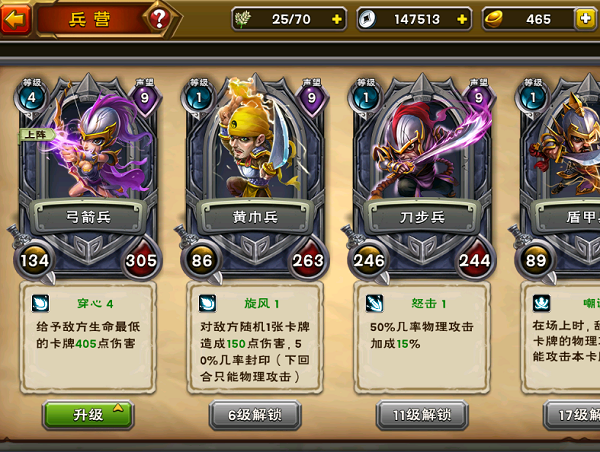Click the taunt skill icon on fourth card
The image size is (600, 452).
click(541, 304)
